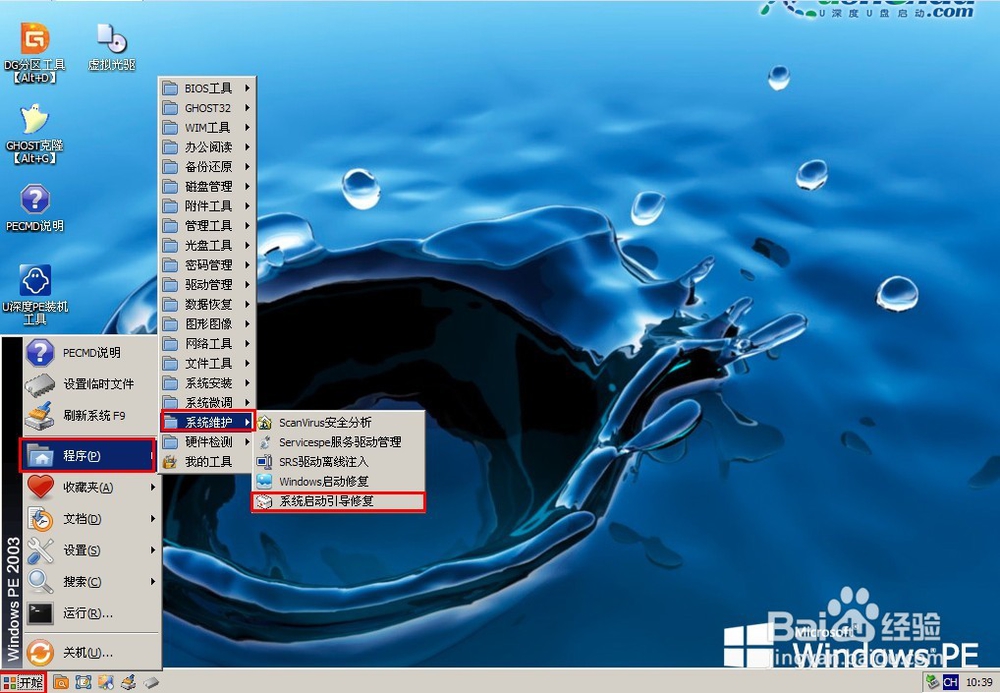Expand the 搜索(C) submenu arrow
This screenshot has height=693, width=1000.
pos(152,581)
